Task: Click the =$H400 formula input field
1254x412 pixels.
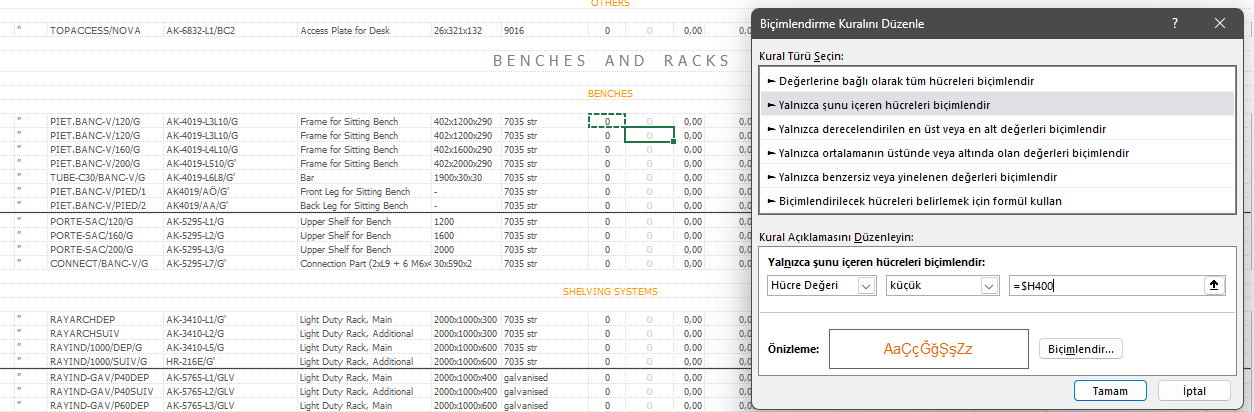Action: click(1107, 286)
